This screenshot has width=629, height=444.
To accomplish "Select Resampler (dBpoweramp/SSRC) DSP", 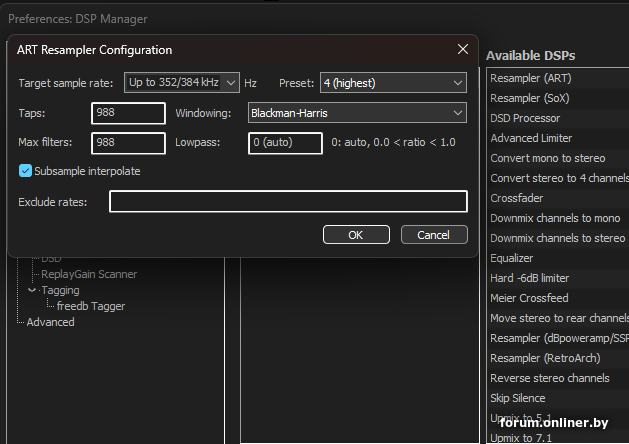I will click(559, 339).
